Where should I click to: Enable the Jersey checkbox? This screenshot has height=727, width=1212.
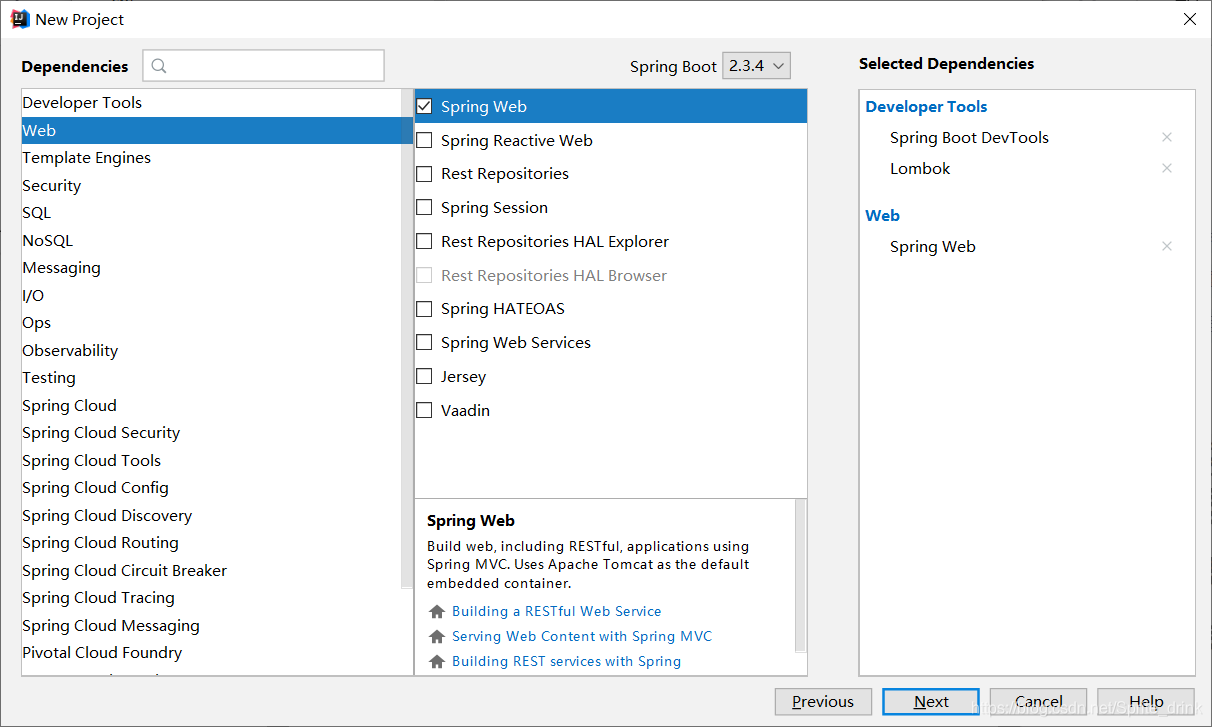(424, 377)
